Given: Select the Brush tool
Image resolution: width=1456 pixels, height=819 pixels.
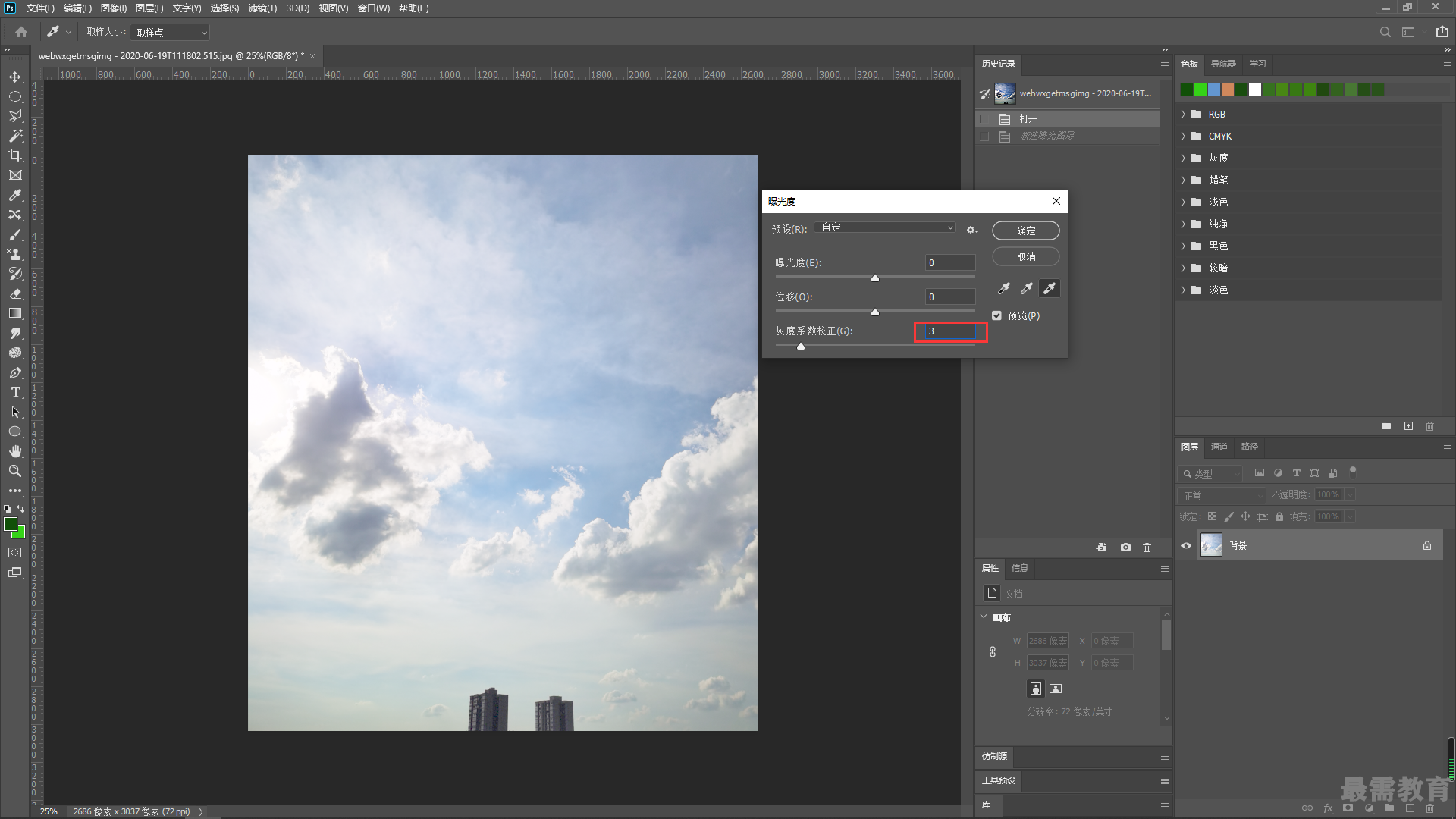Looking at the screenshot, I should (x=15, y=234).
